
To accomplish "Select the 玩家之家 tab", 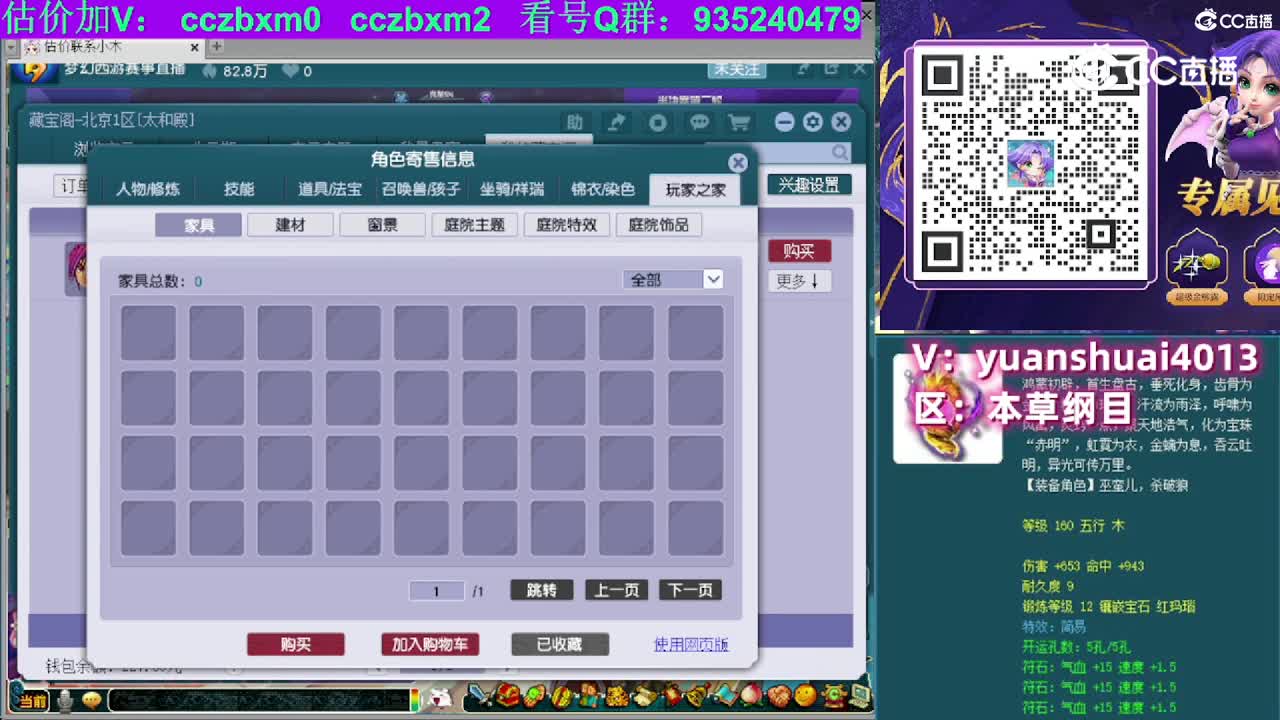I will 695,189.
